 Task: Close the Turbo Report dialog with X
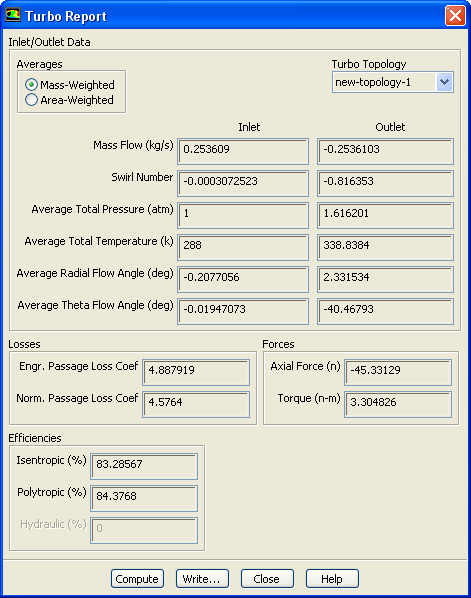[x=455, y=16]
